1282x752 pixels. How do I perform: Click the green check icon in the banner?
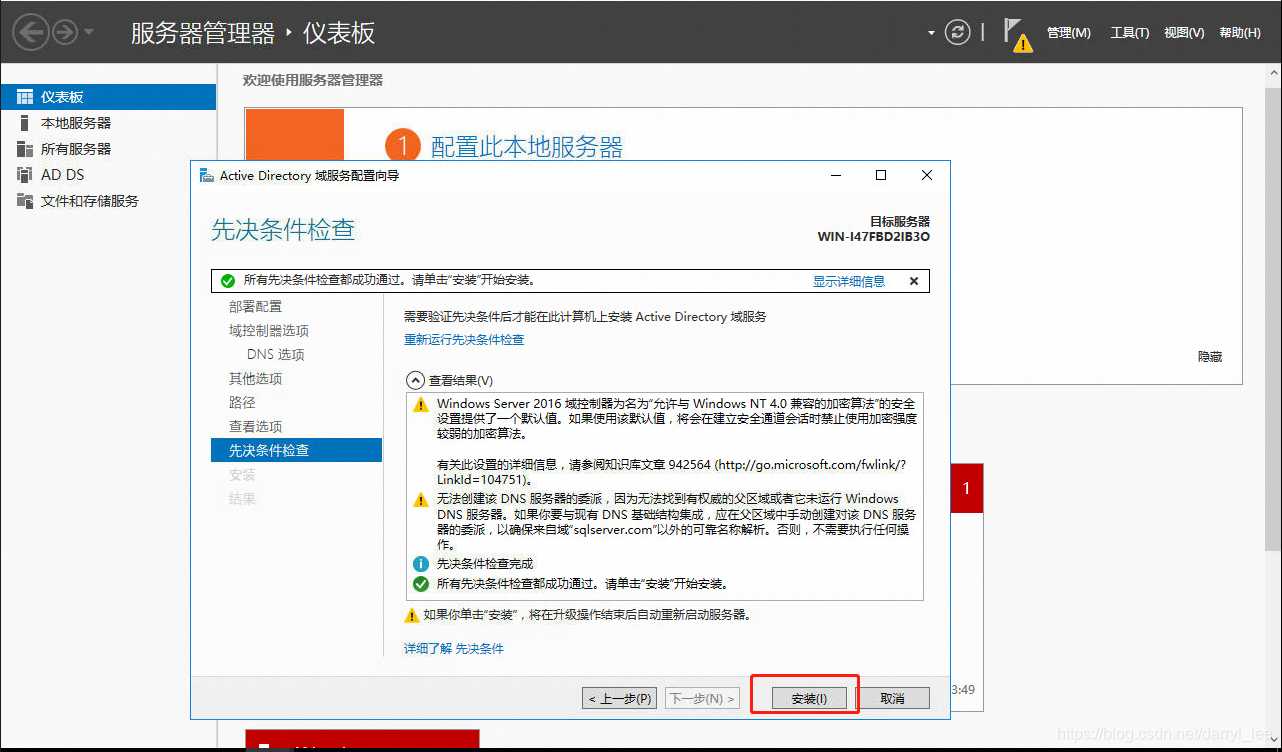click(228, 281)
